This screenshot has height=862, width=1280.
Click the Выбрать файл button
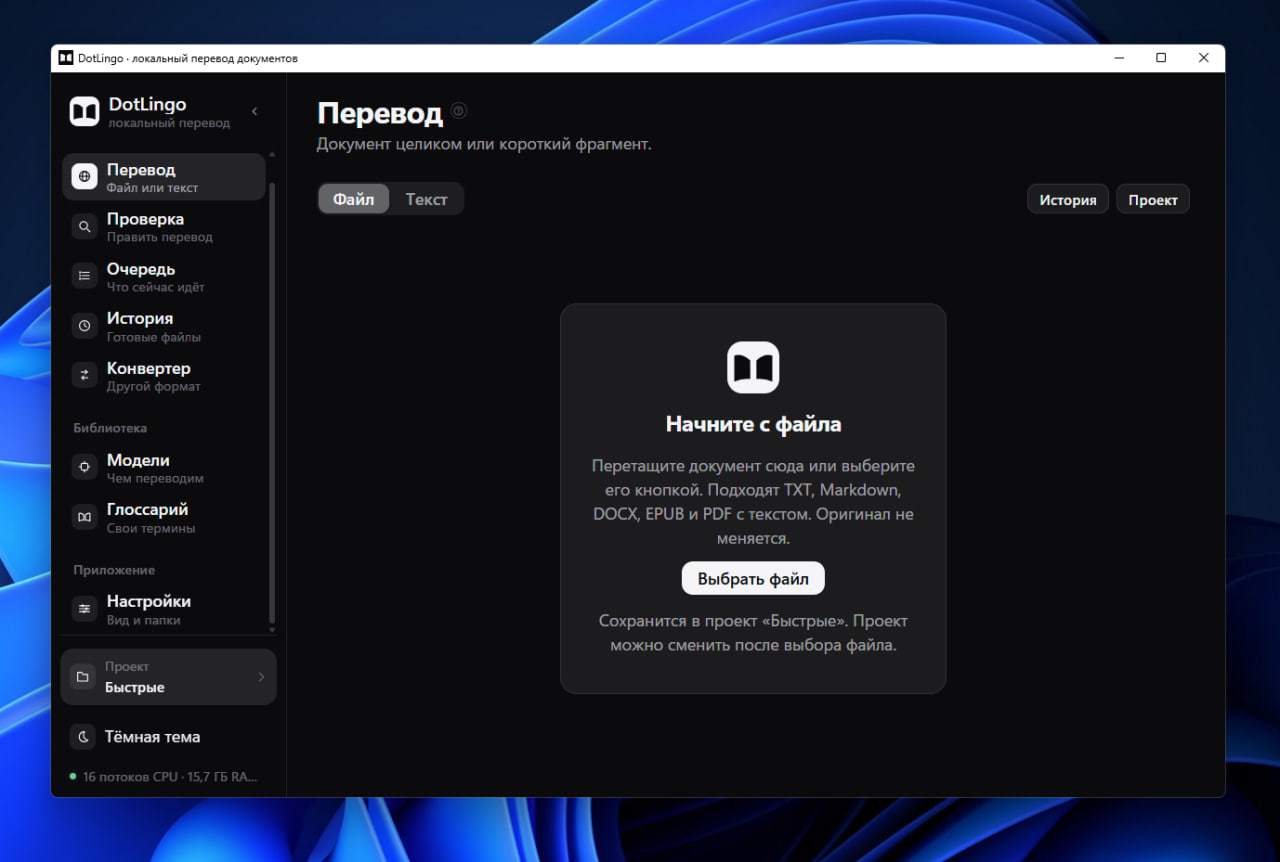point(753,578)
